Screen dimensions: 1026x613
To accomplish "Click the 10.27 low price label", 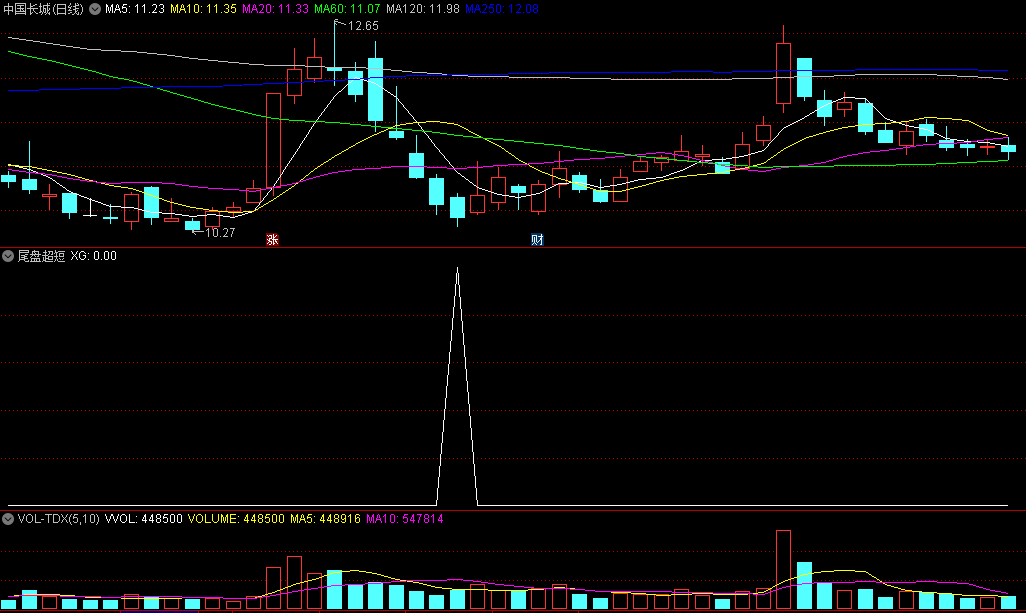I will [x=220, y=233].
